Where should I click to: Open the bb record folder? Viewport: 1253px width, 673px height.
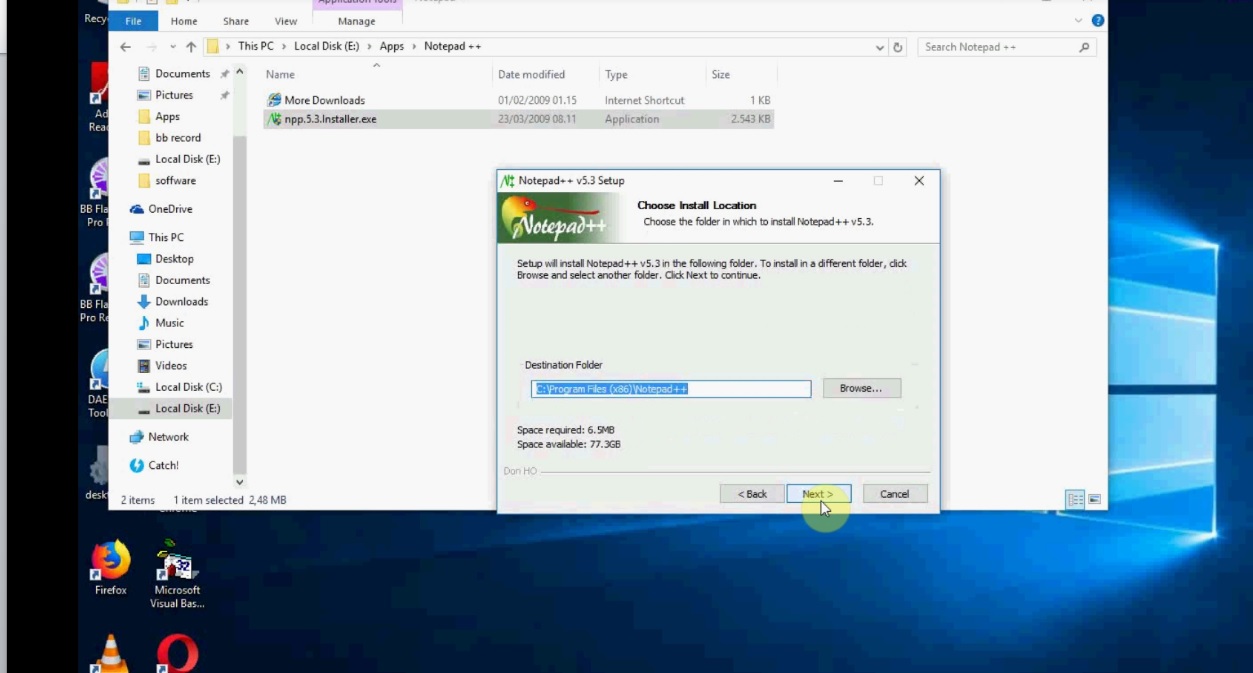coord(178,138)
